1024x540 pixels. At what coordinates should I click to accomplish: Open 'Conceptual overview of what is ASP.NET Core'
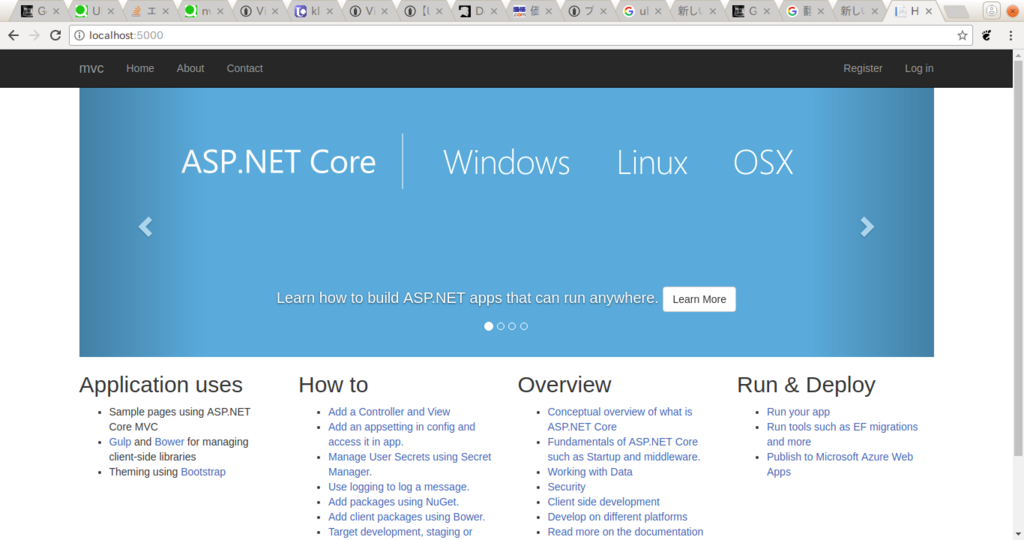[x=620, y=419]
